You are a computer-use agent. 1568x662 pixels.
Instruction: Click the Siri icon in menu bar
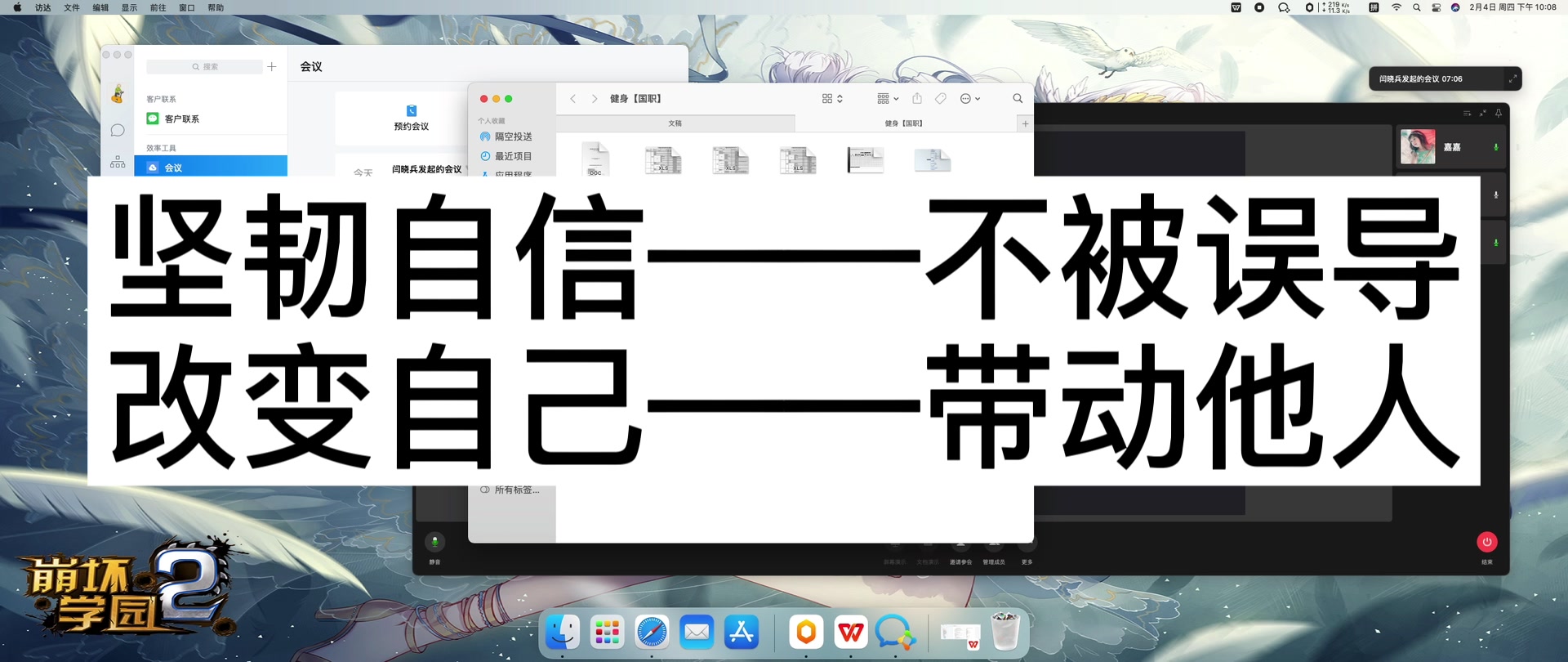(1455, 7)
